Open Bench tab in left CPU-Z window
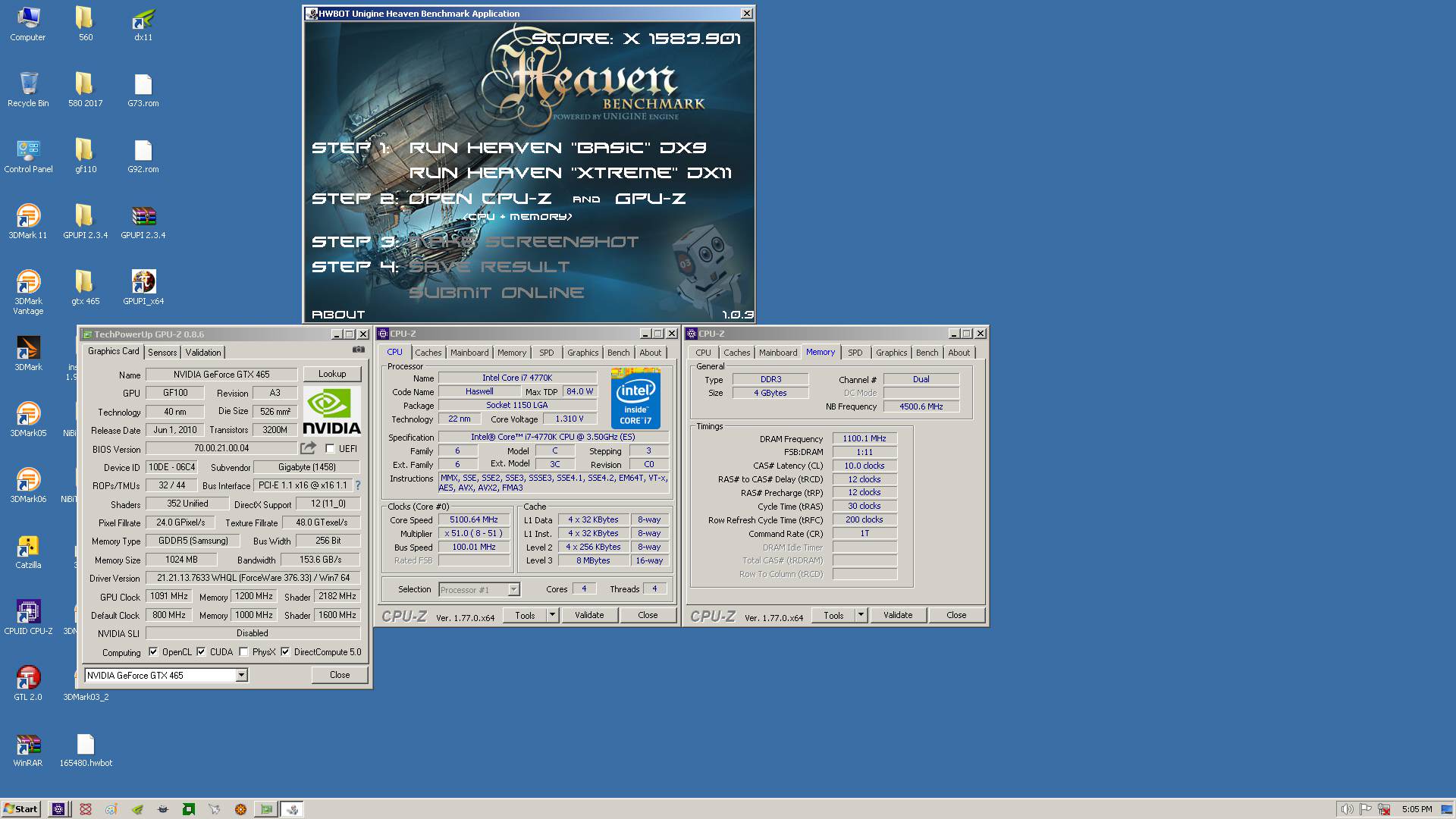Screen dimensions: 1456x819 coord(618,353)
